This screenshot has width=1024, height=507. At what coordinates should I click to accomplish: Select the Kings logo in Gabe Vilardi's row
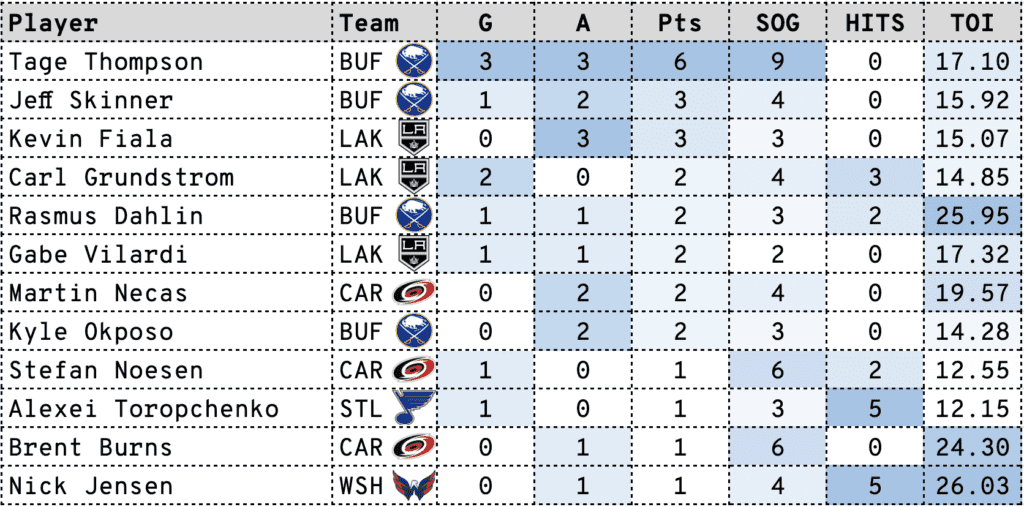click(x=413, y=255)
